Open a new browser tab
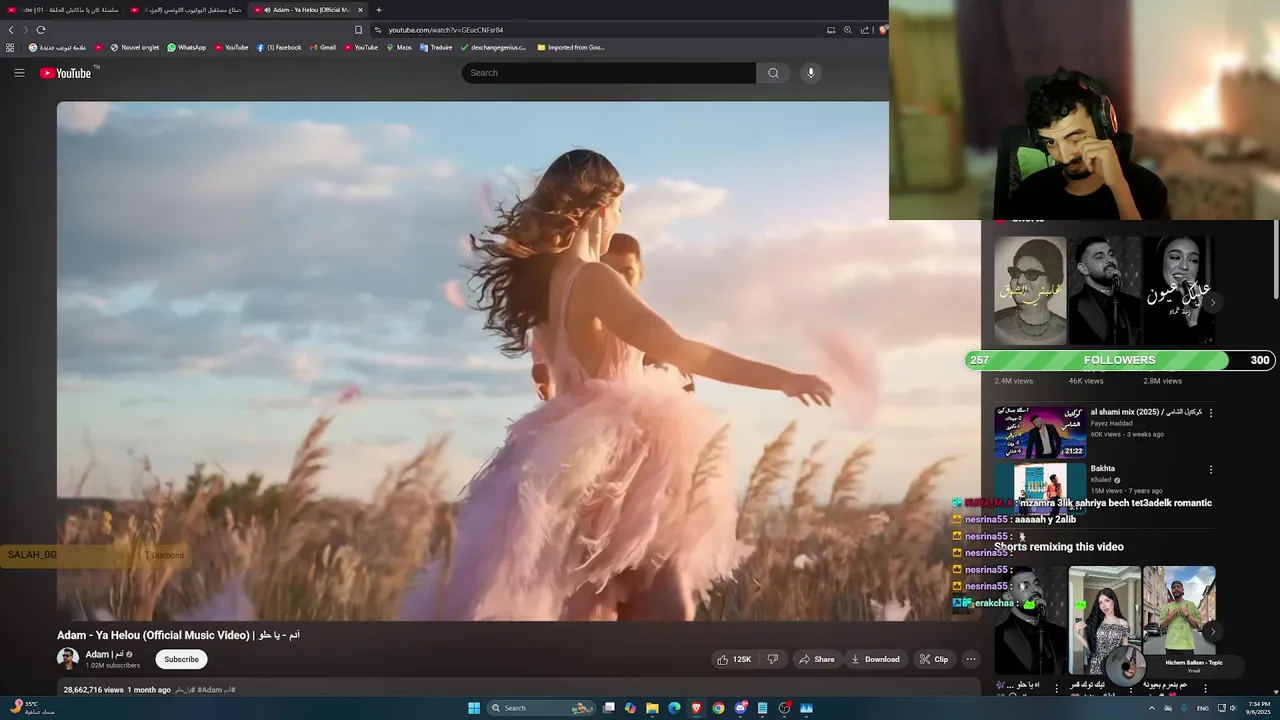The image size is (1280, 720). [378, 10]
